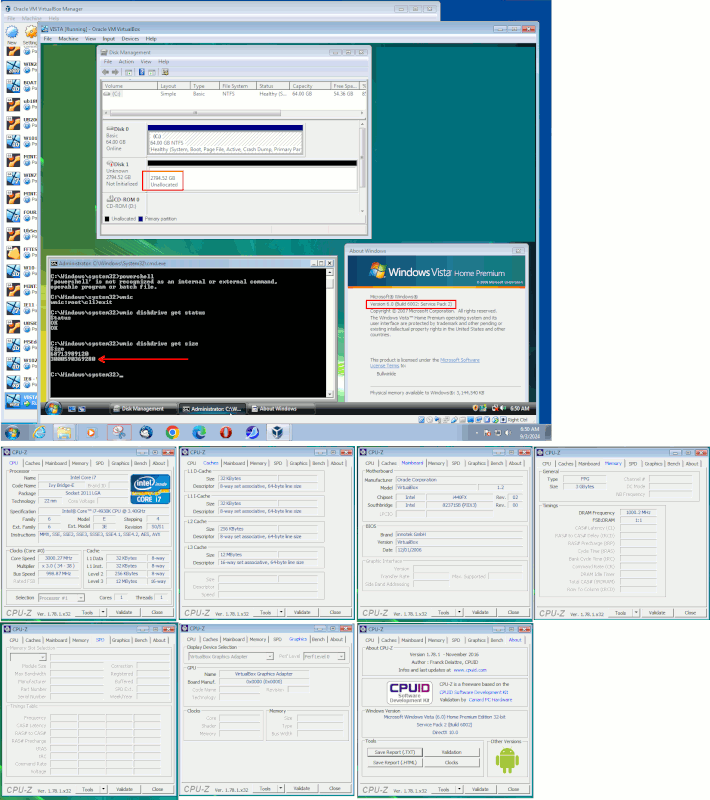The width and height of the screenshot is (710, 800).
Task: Launch Google Chrome from host taskbar
Action: [x=172, y=433]
